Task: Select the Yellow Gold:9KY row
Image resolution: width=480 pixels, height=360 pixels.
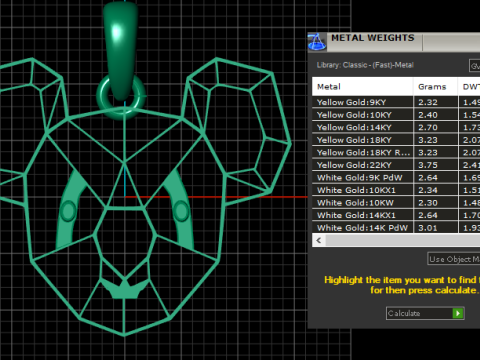Action: 396,102
